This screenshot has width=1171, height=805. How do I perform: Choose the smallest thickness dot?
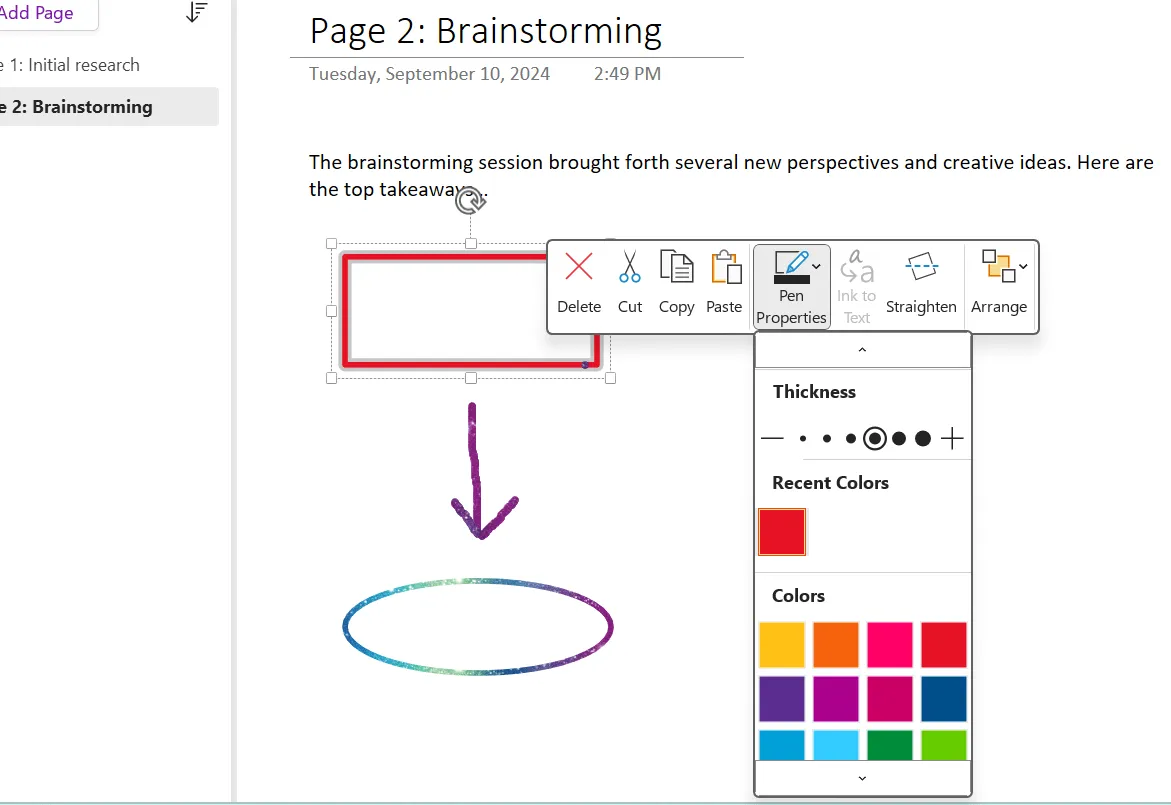pos(803,438)
